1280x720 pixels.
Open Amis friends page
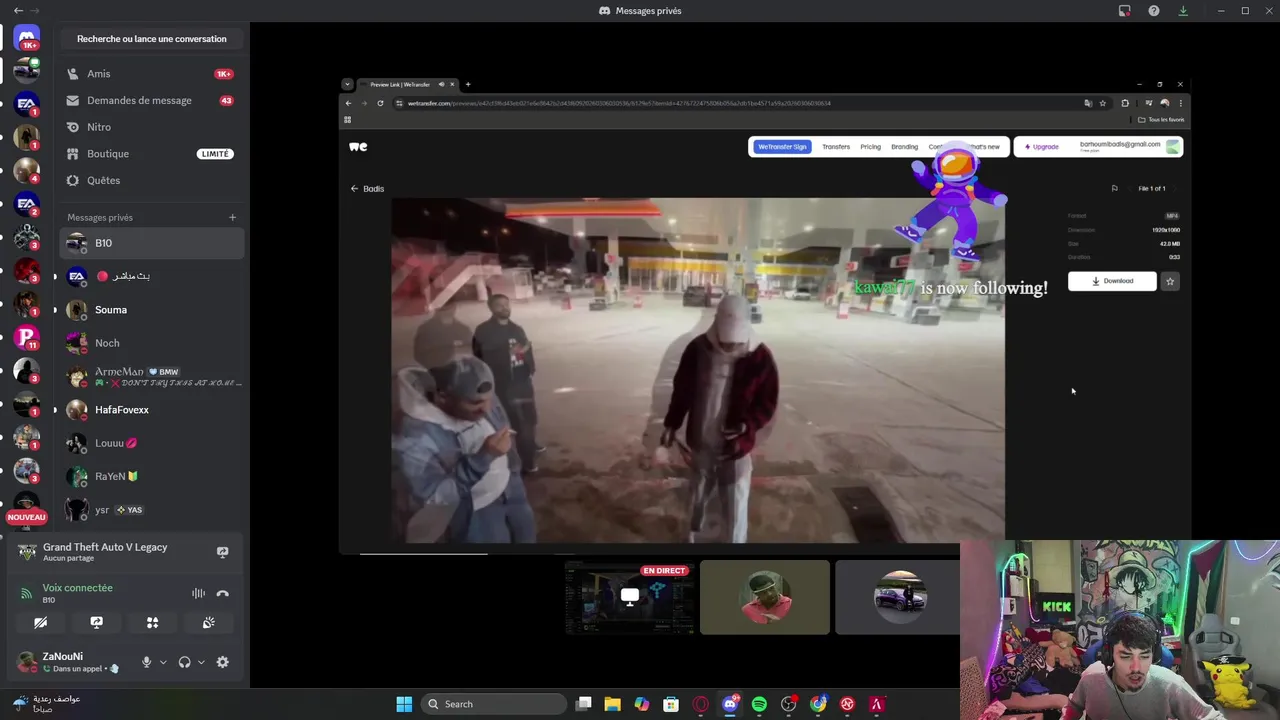tap(152, 74)
